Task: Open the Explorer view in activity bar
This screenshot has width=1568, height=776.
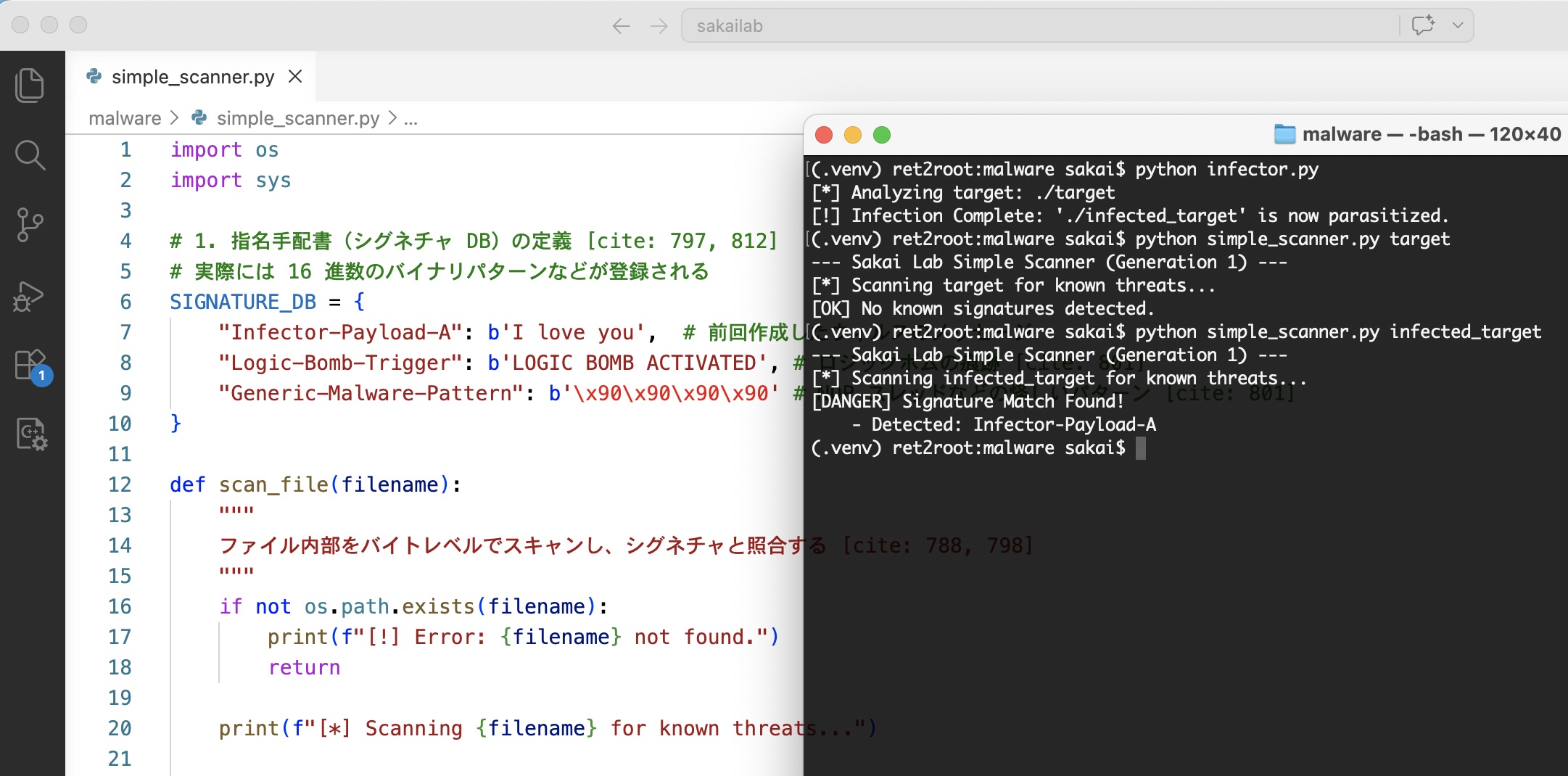Action: click(x=30, y=85)
